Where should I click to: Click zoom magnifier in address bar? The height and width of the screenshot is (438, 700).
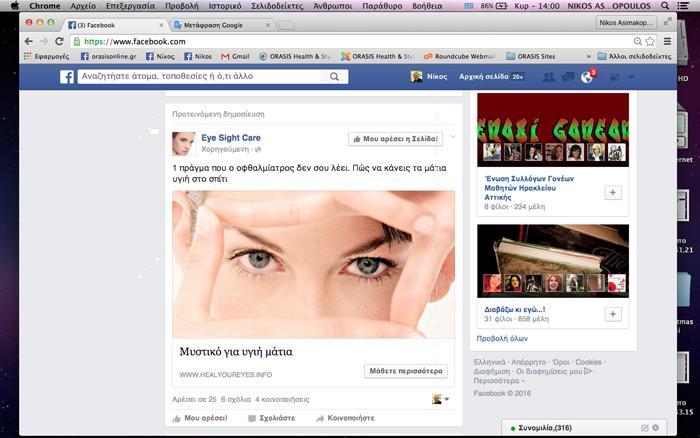tap(638, 42)
